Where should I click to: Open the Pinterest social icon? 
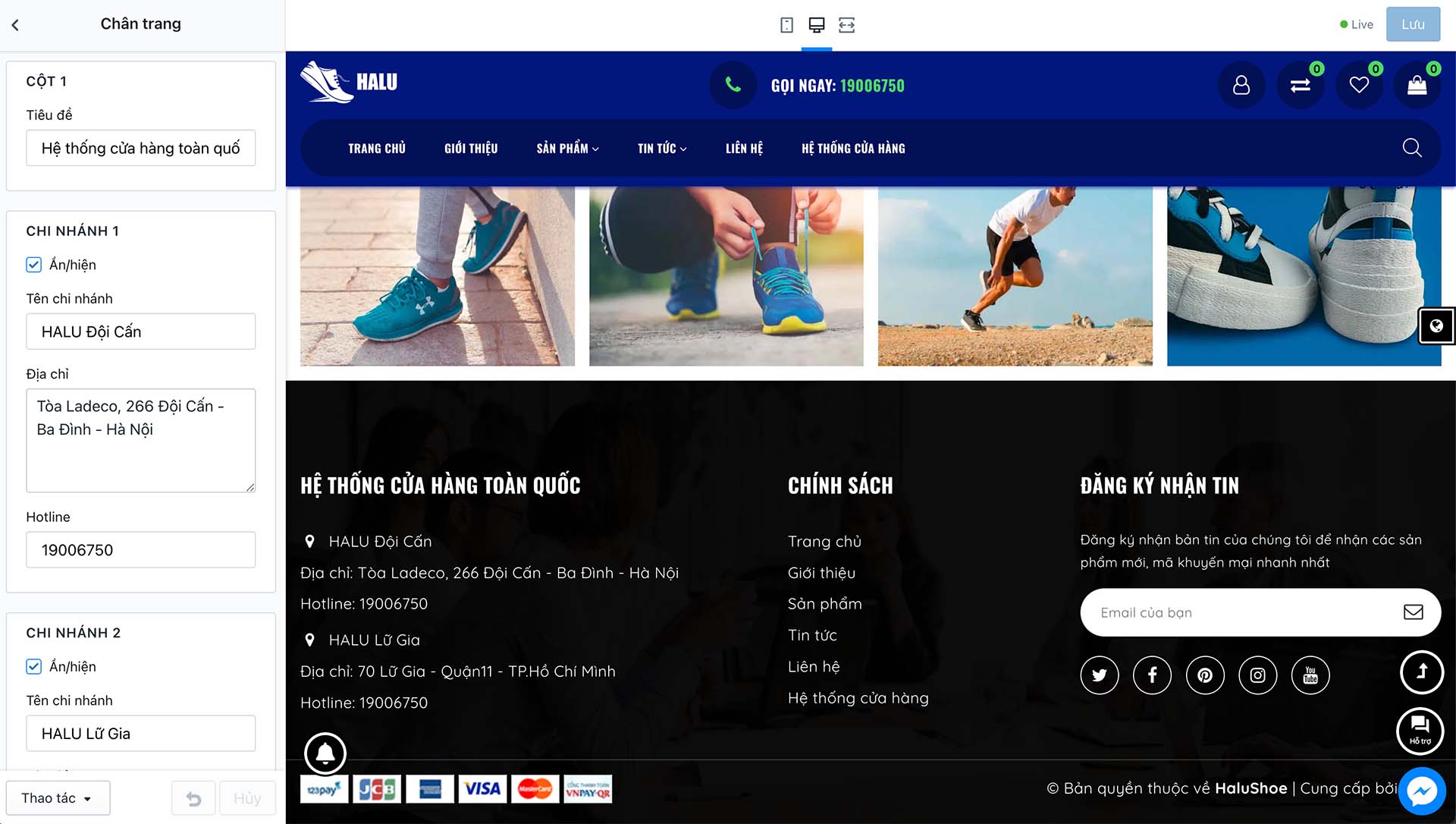[x=1205, y=675]
